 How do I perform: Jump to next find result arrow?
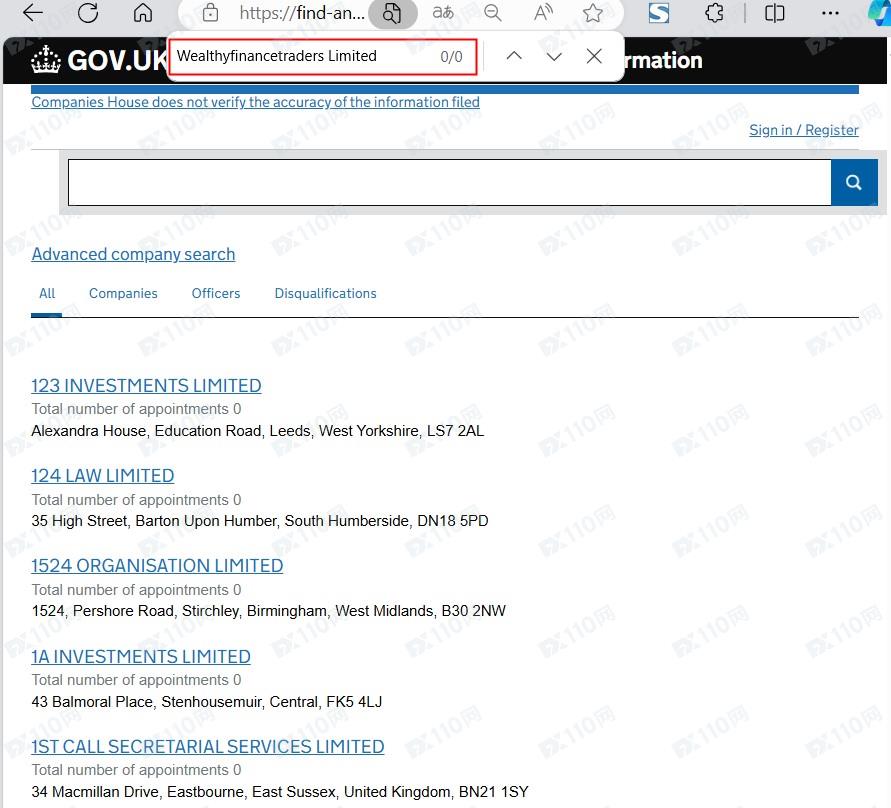(554, 56)
